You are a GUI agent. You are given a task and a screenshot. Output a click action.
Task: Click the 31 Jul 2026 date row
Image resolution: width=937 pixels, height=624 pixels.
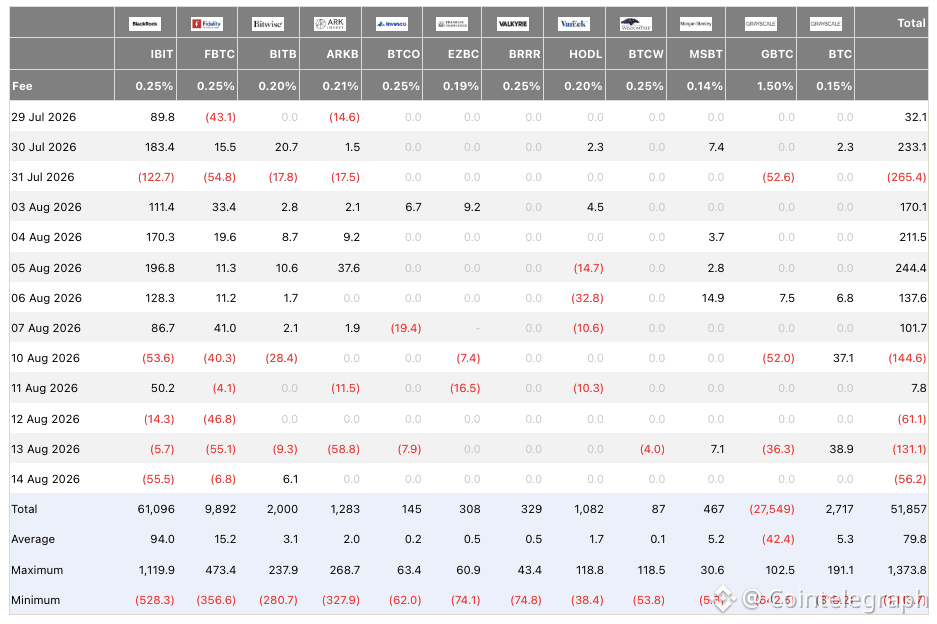(468, 177)
